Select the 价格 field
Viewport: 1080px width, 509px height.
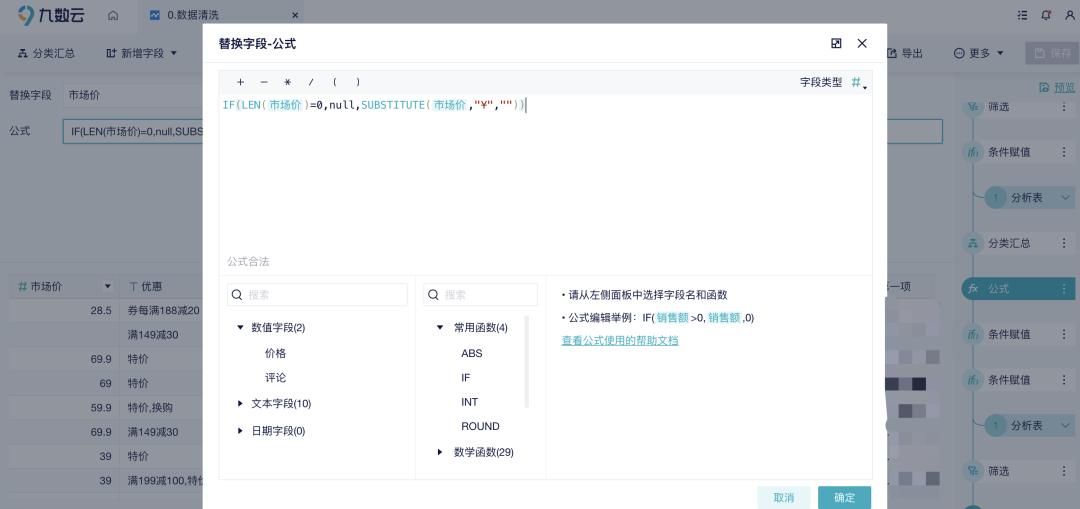click(x=276, y=353)
